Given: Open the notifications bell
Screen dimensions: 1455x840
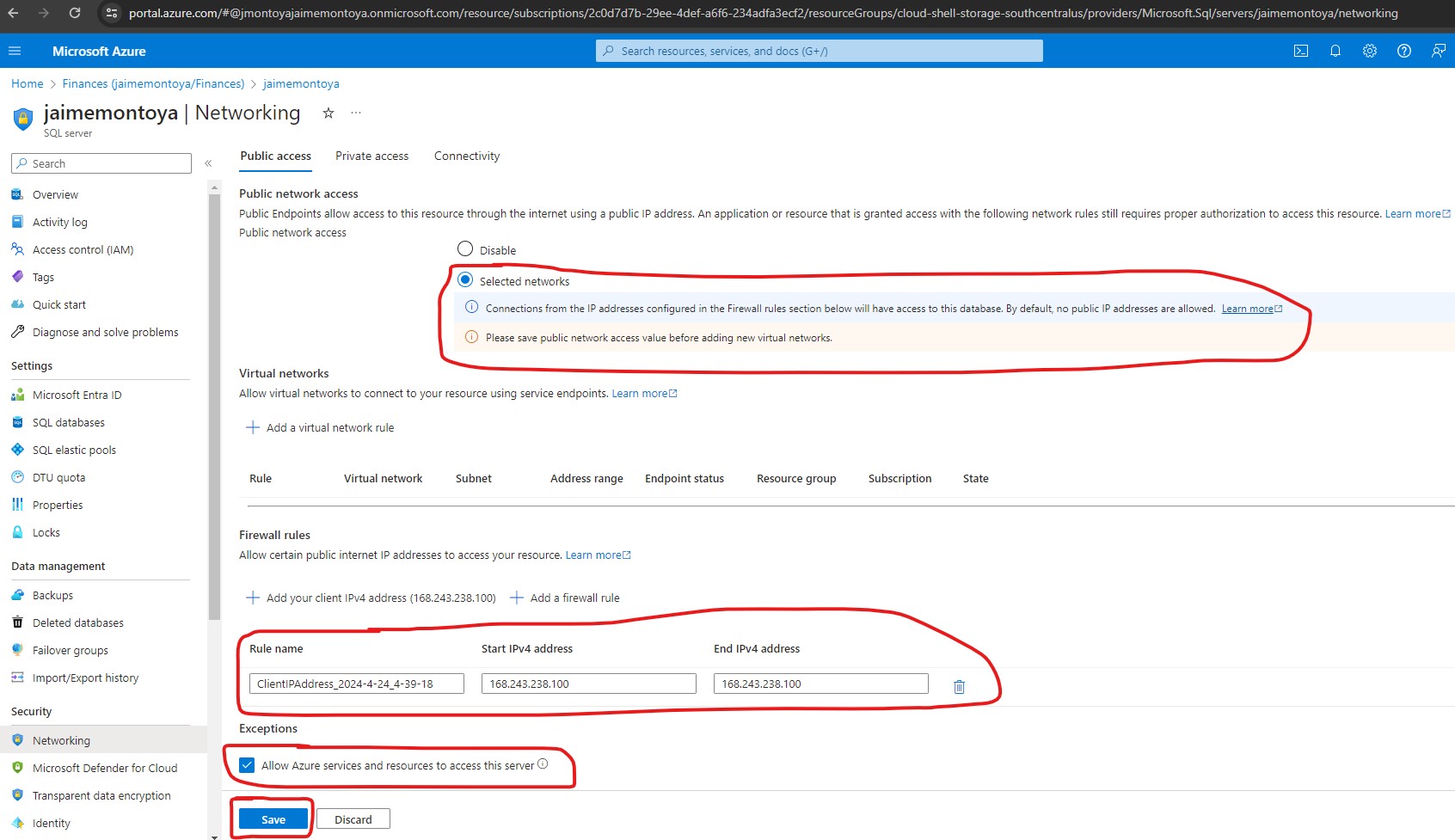Looking at the screenshot, I should pos(1335,51).
